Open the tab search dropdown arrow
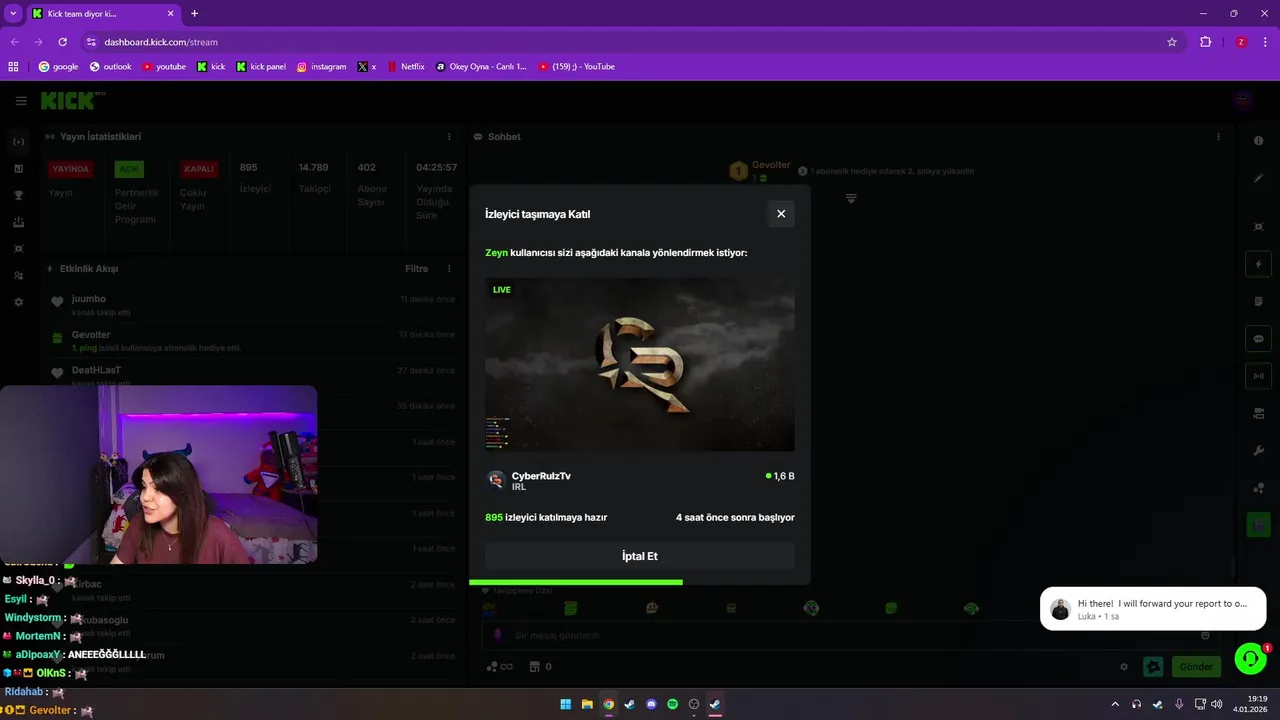The image size is (1280, 720). pyautogui.click(x=13, y=14)
